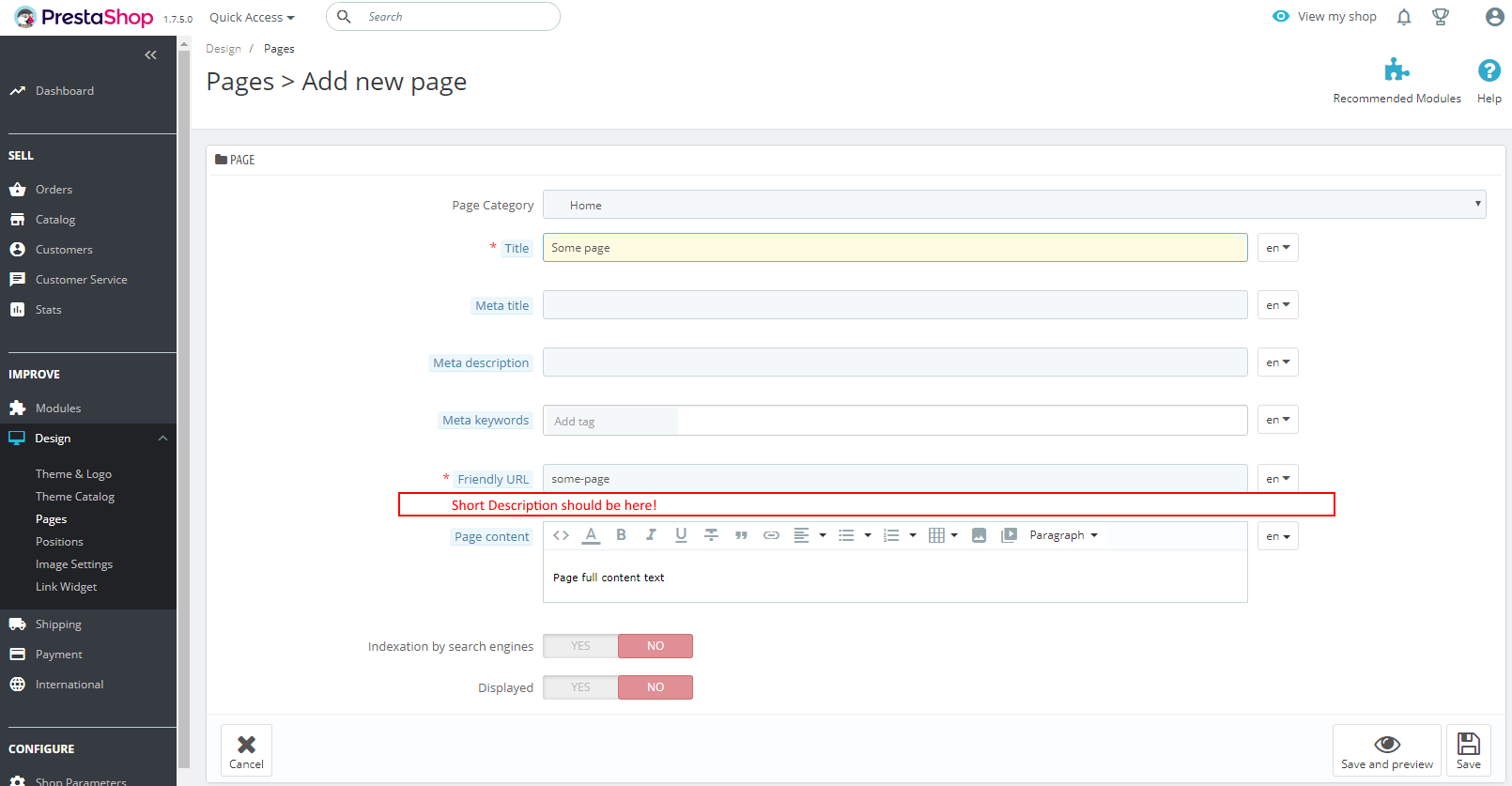This screenshot has height=786, width=1512.
Task: Open language selector for Meta description
Action: coord(1277,362)
